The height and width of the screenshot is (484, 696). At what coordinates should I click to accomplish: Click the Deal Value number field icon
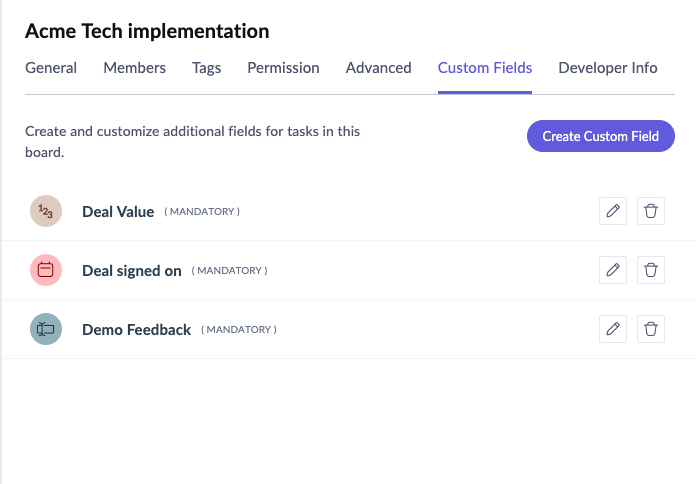[x=46, y=211]
